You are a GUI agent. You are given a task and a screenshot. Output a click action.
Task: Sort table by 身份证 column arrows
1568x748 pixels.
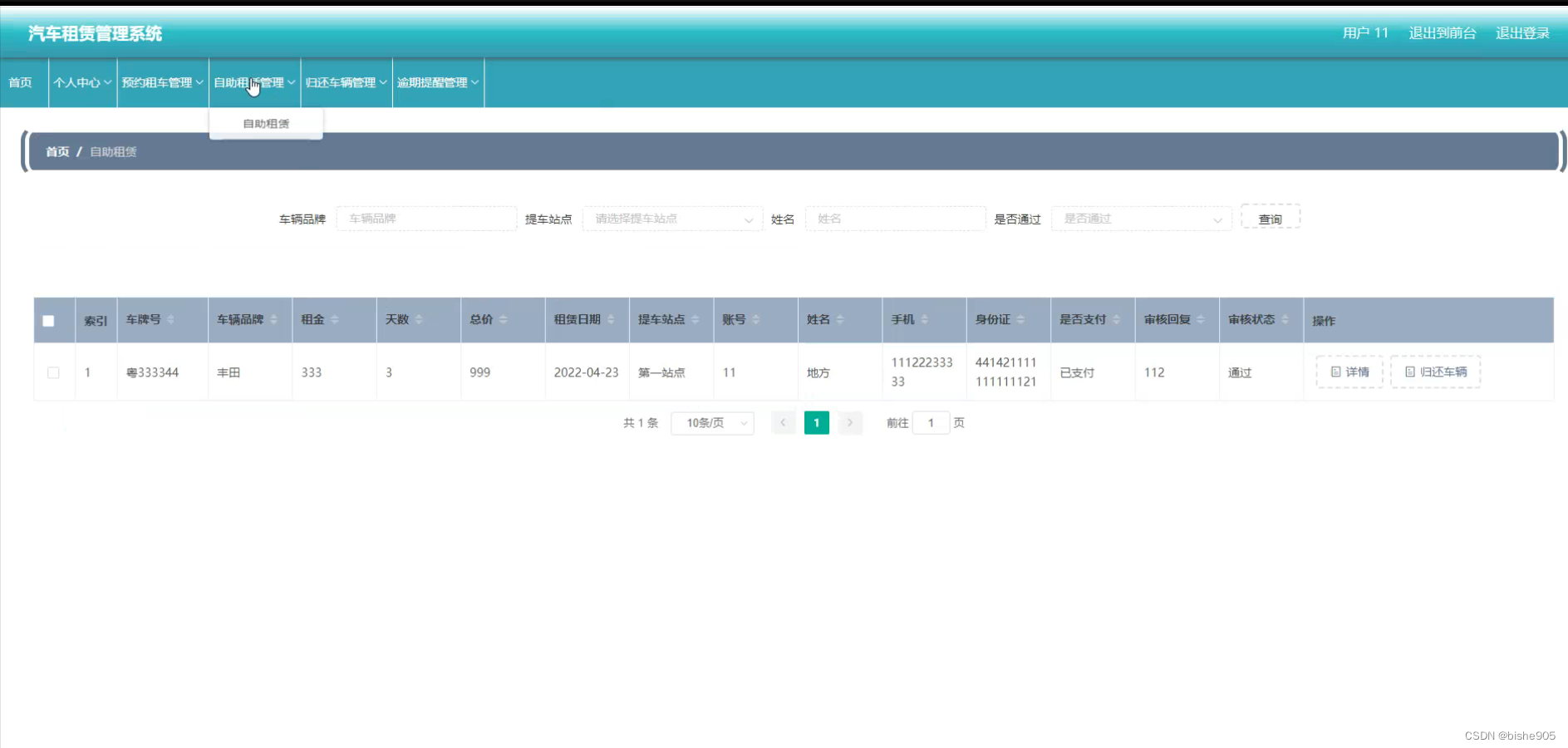pyautogui.click(x=1020, y=320)
